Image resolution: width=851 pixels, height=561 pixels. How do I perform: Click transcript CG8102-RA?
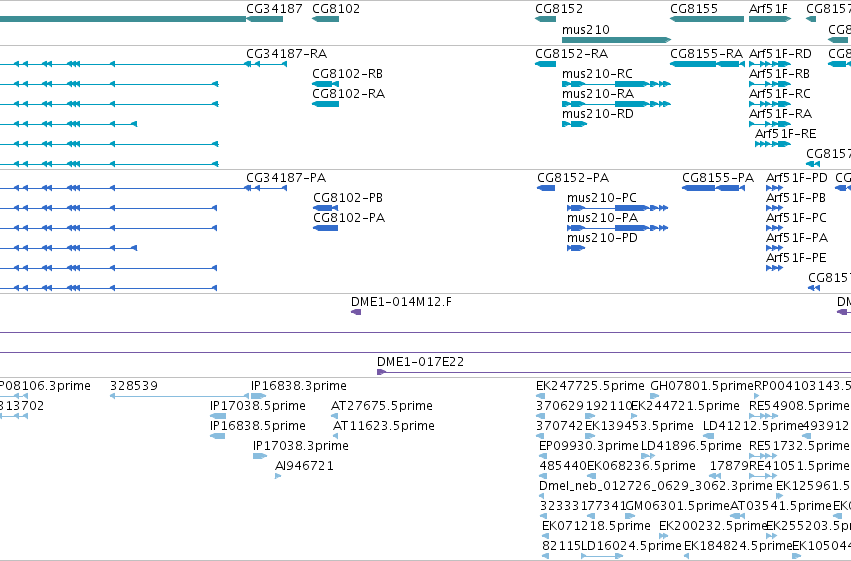pos(348,94)
